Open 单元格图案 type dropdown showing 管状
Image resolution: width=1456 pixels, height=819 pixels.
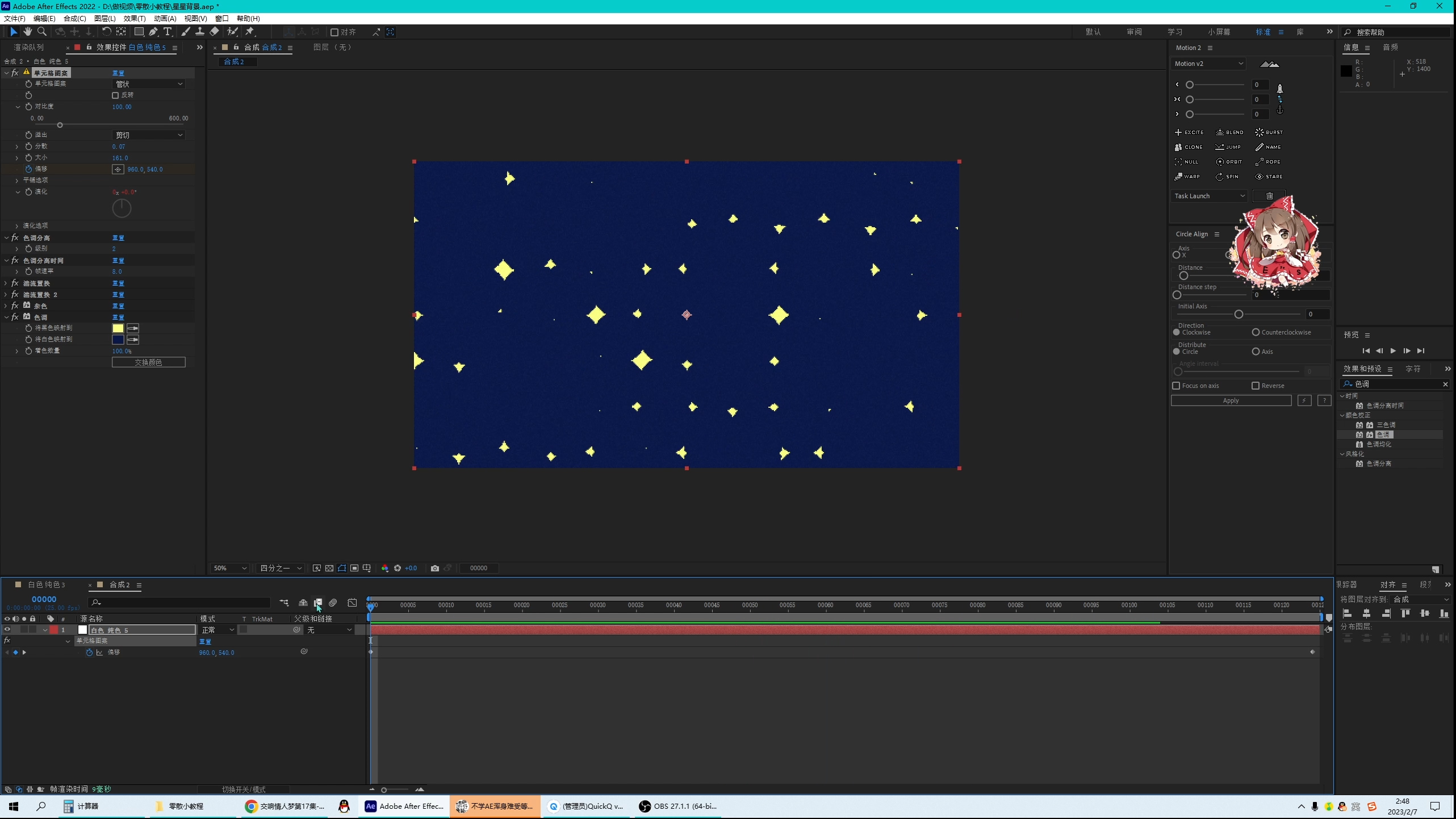[149, 84]
